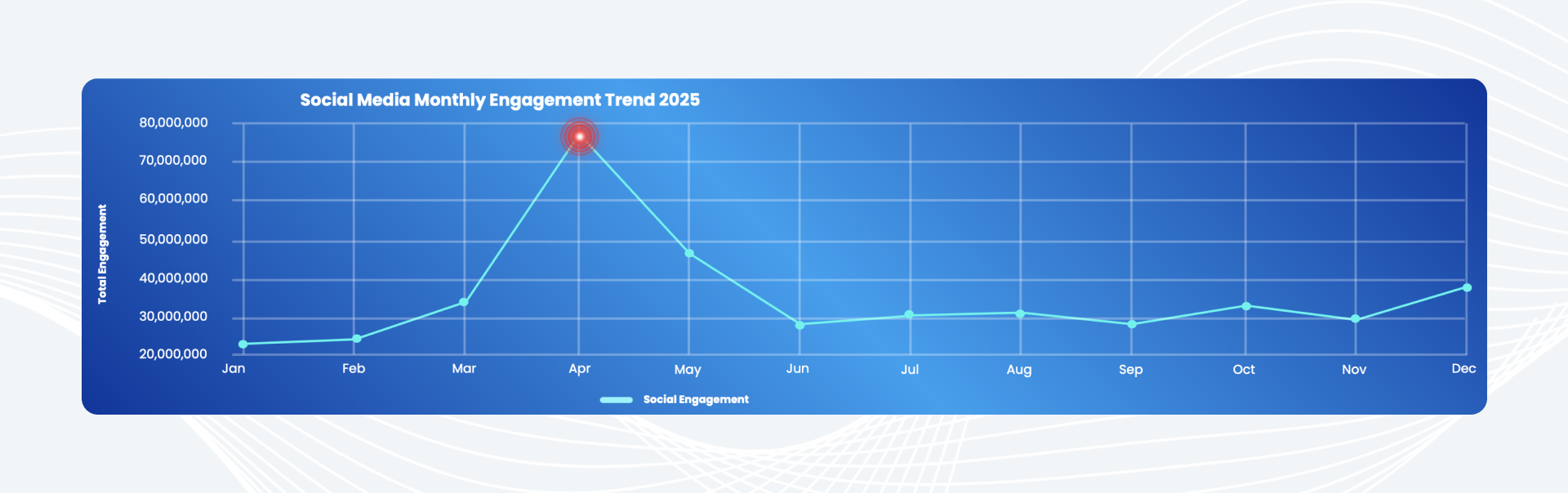Select the August data point
The height and width of the screenshot is (493, 1568).
coord(1020,313)
